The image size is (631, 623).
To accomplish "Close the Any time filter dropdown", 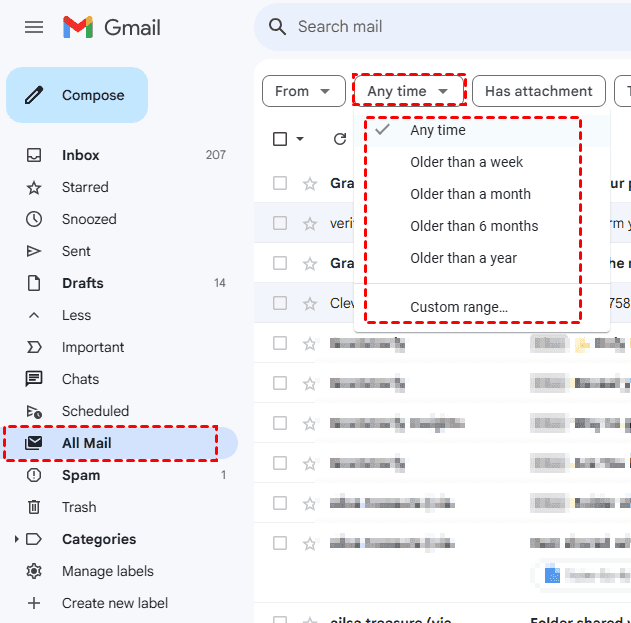I will [x=409, y=91].
